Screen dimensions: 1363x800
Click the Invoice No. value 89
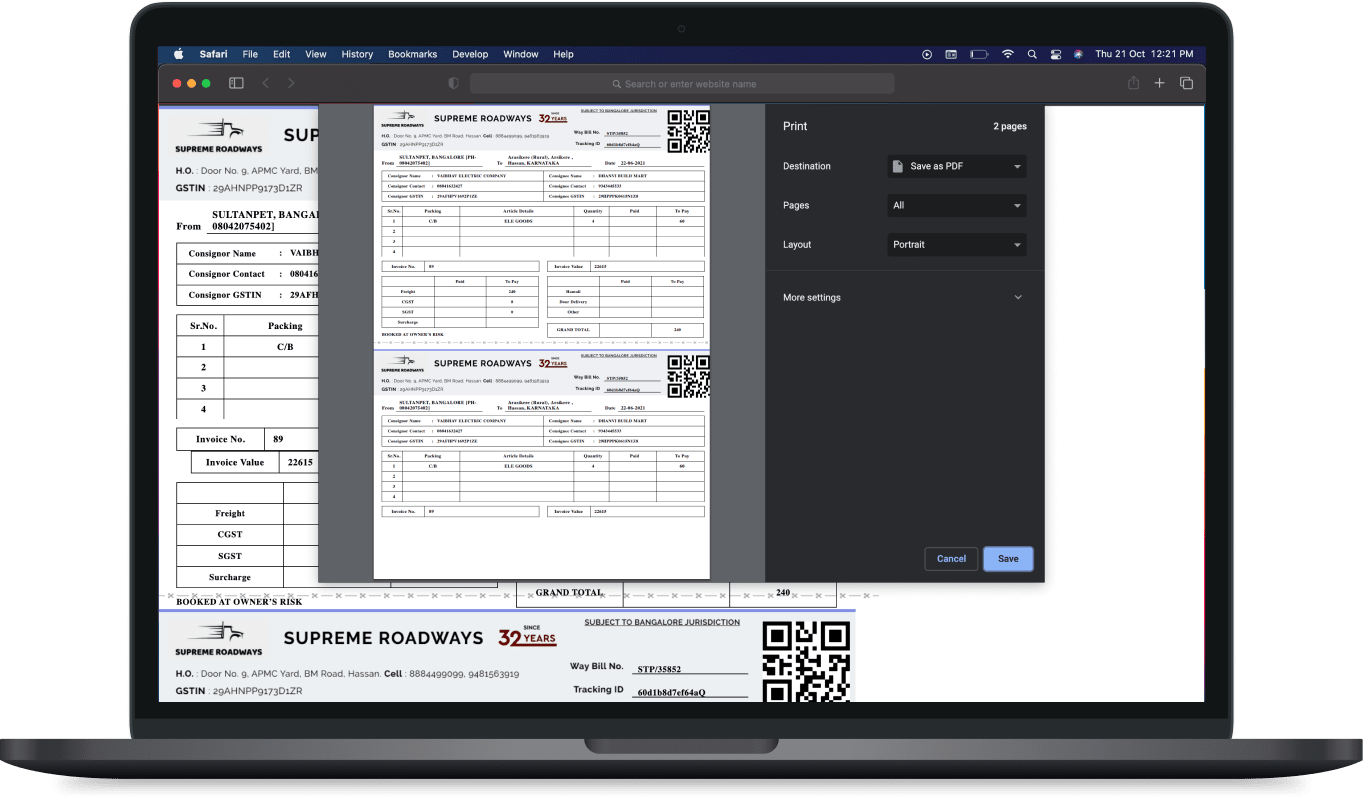(x=278, y=439)
